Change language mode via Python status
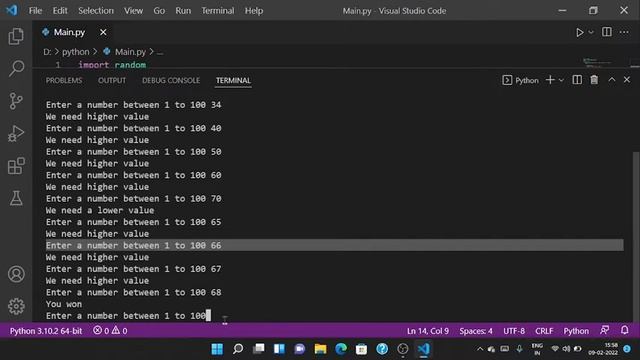 tap(576, 331)
